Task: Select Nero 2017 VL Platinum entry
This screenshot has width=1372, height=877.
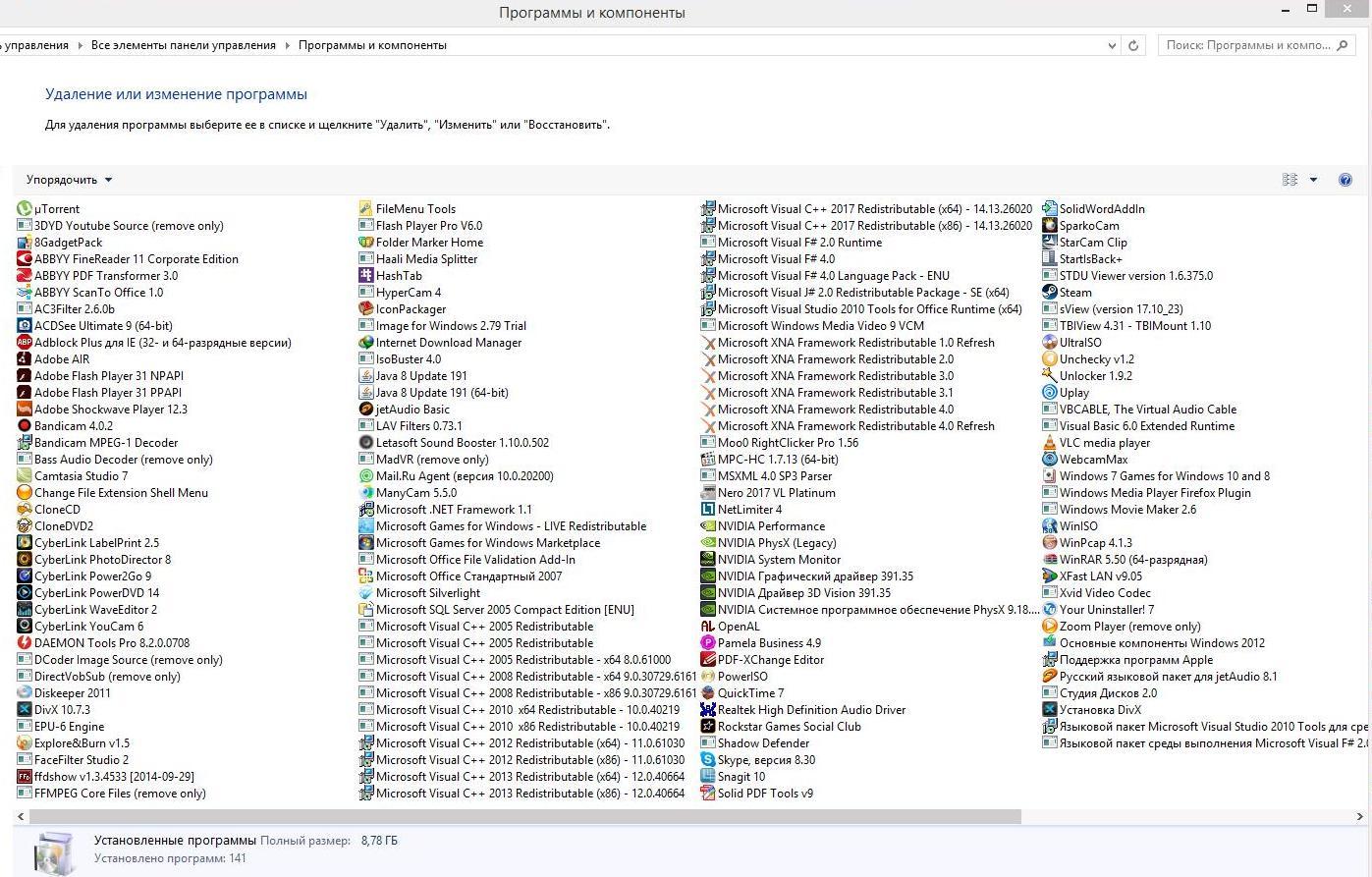Action: coord(768,492)
